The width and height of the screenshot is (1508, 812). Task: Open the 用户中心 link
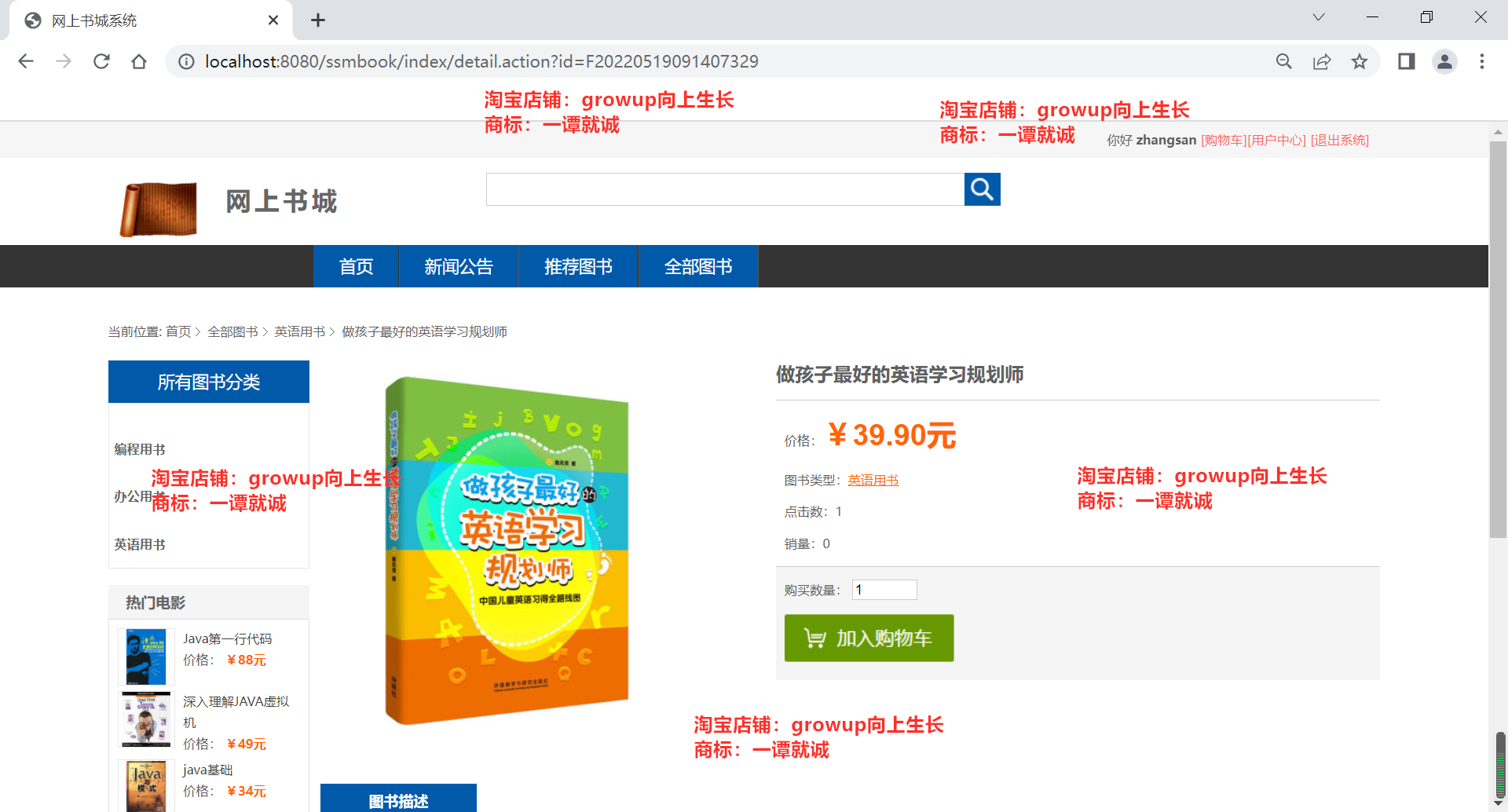(x=1277, y=140)
